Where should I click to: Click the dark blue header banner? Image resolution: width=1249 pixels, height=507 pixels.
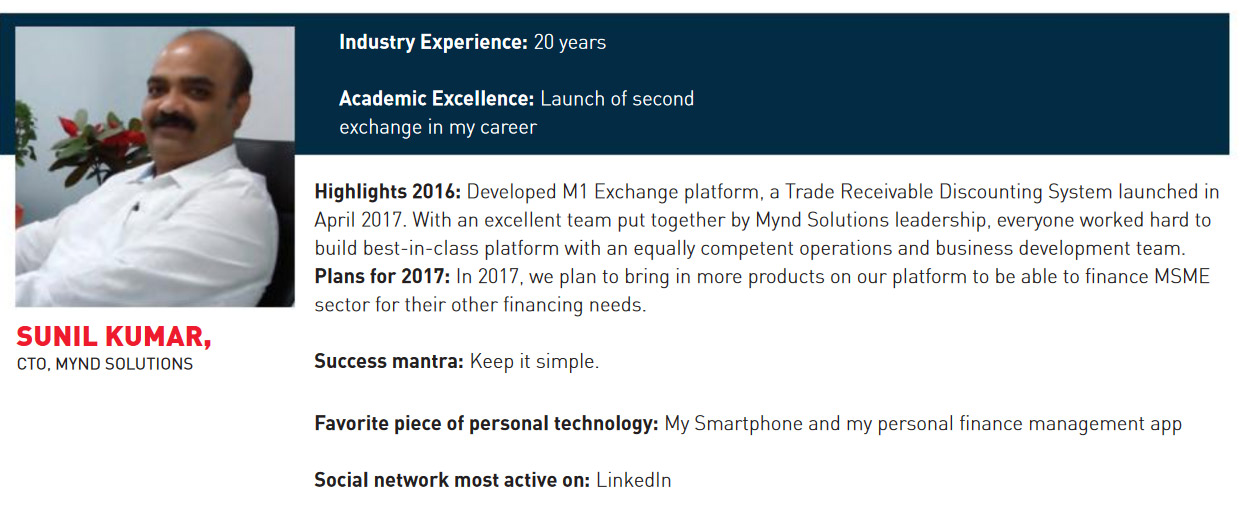(x=762, y=84)
